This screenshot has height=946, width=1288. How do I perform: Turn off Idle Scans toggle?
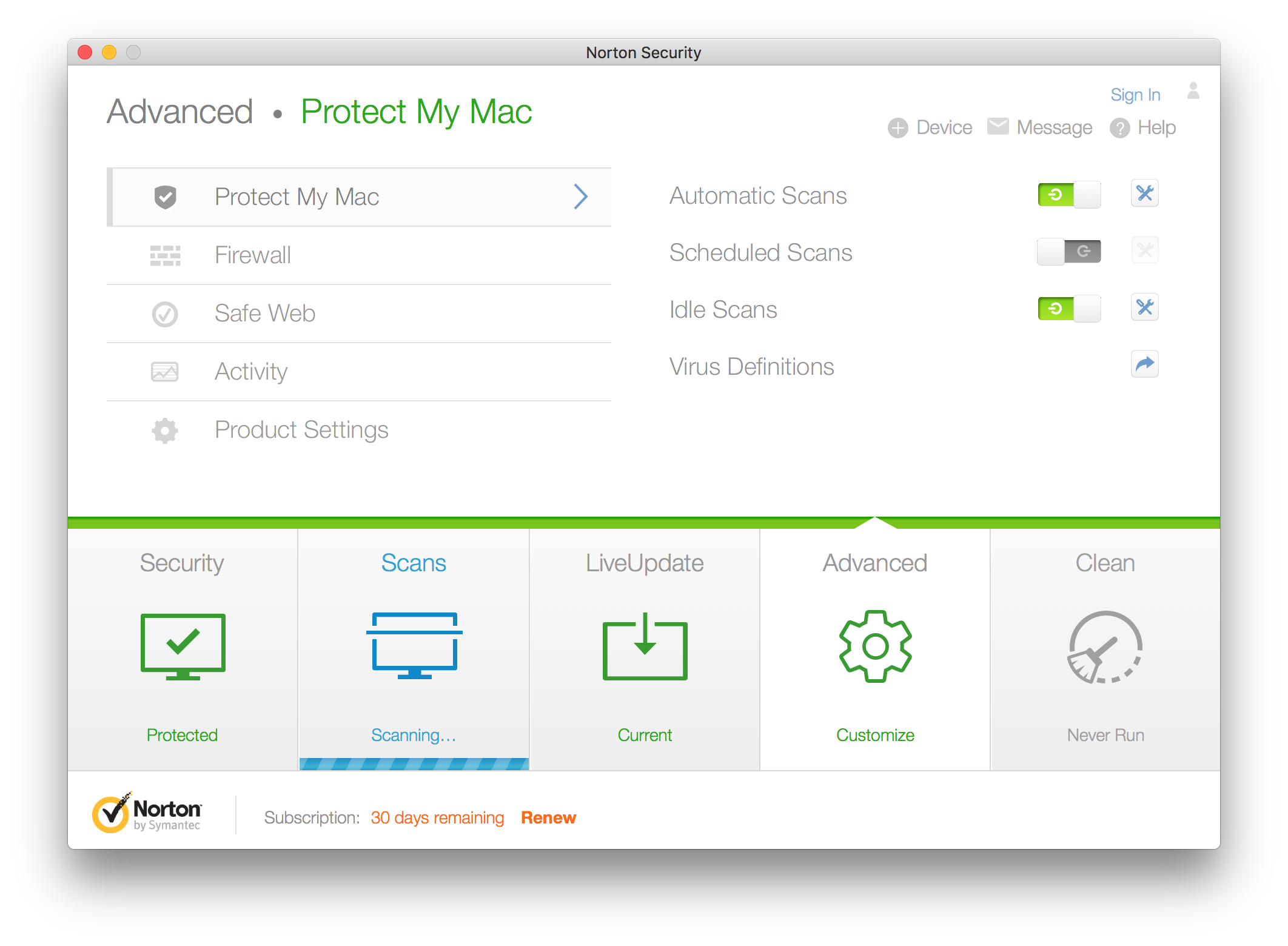[x=1069, y=308]
